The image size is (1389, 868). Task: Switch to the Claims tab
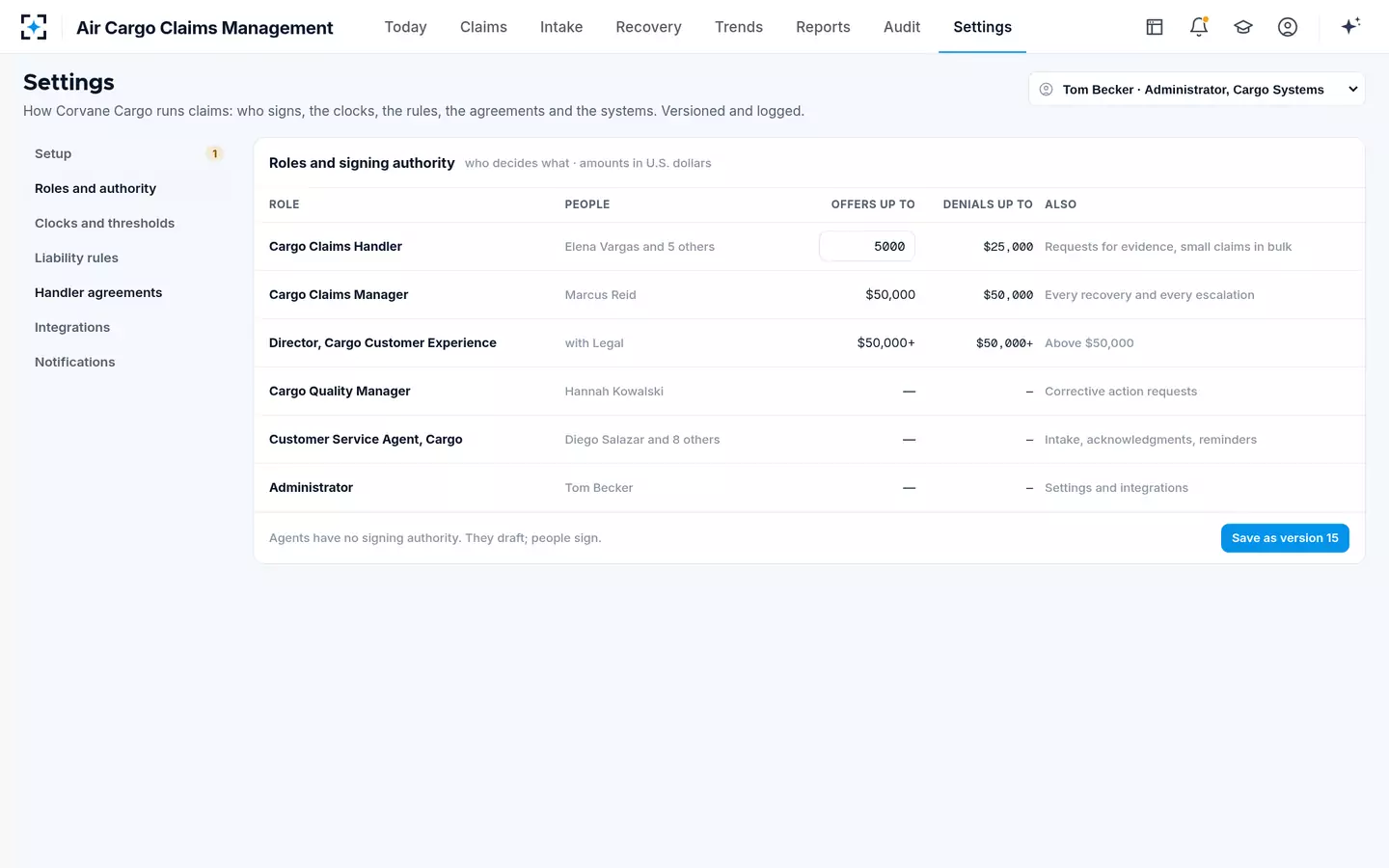click(x=483, y=27)
